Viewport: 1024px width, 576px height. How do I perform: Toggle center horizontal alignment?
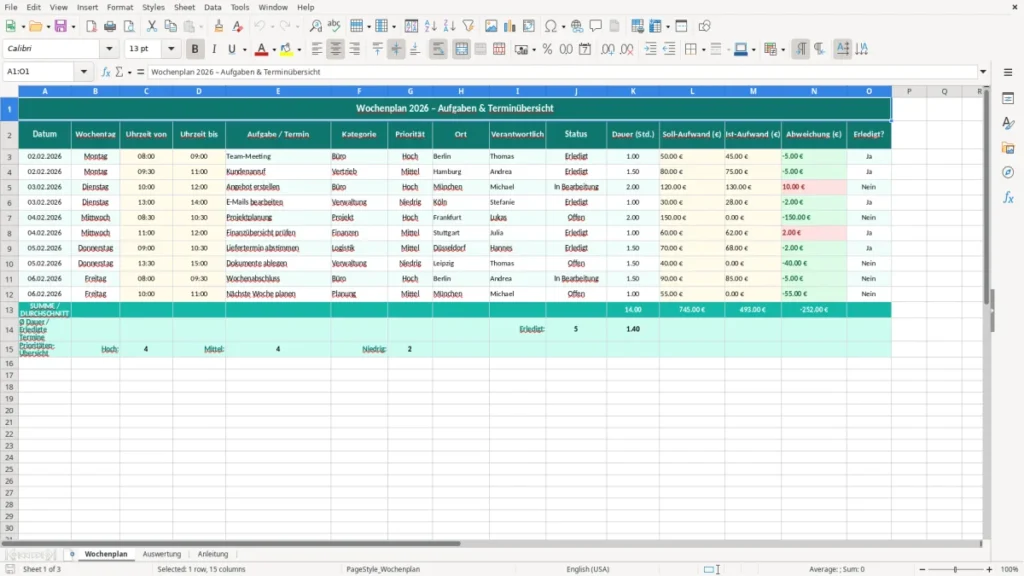click(336, 49)
